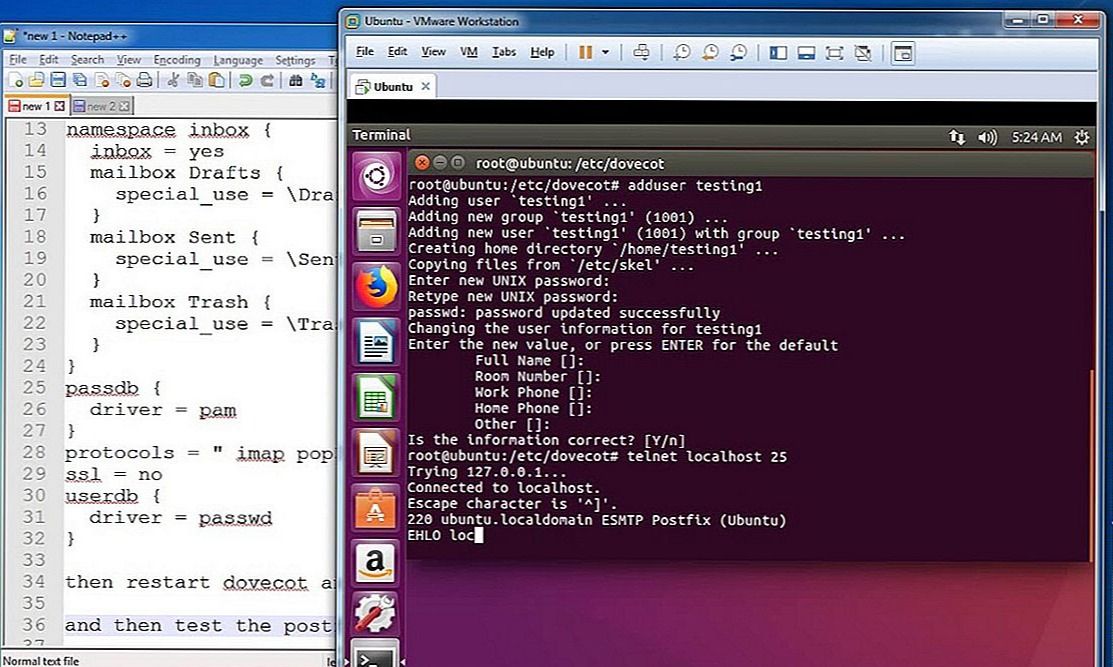This screenshot has width=1113, height=667.
Task: Click the 5:24 AM clock in Ubuntu panel
Action: click(x=1036, y=137)
